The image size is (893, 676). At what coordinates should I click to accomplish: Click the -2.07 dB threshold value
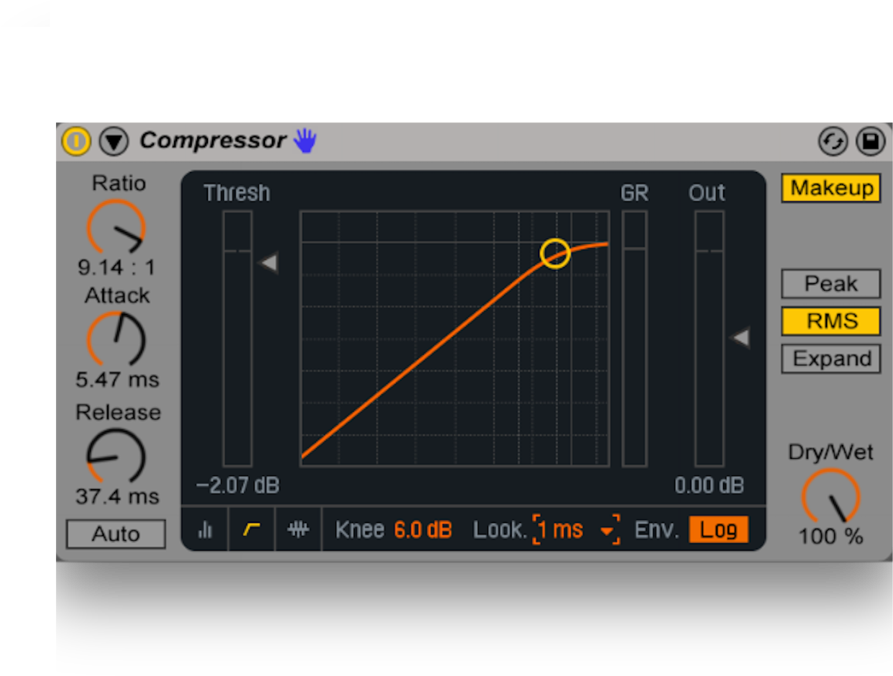click(x=238, y=486)
